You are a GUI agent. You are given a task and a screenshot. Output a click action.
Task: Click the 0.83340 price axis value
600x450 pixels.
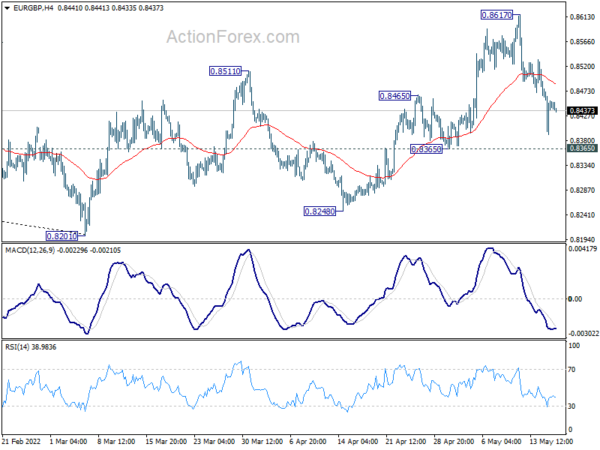coord(582,166)
